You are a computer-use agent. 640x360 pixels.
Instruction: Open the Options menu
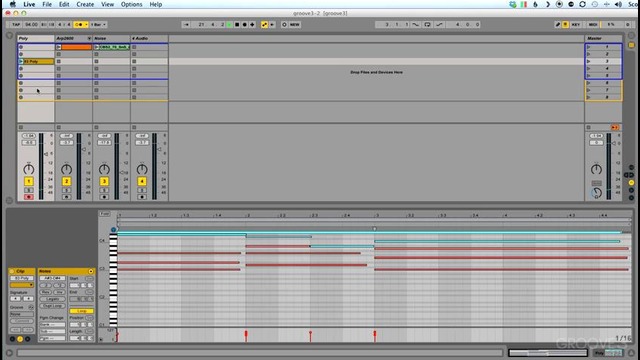click(x=131, y=4)
